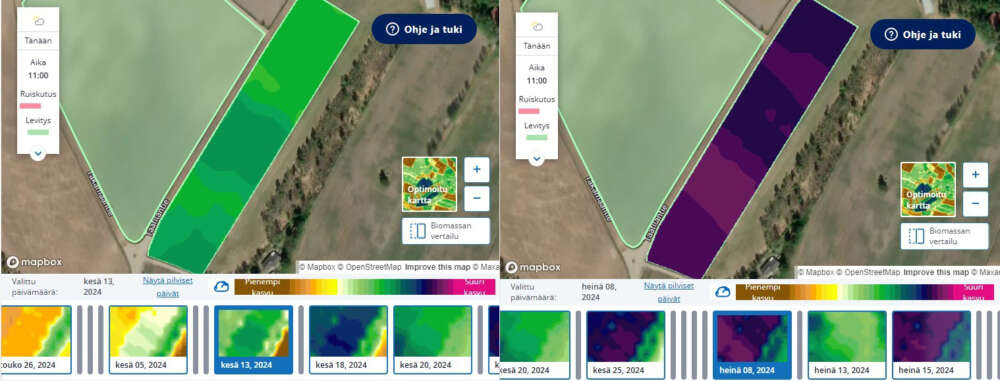Zoom in on the left map
1000x381 pixels.
[476, 170]
